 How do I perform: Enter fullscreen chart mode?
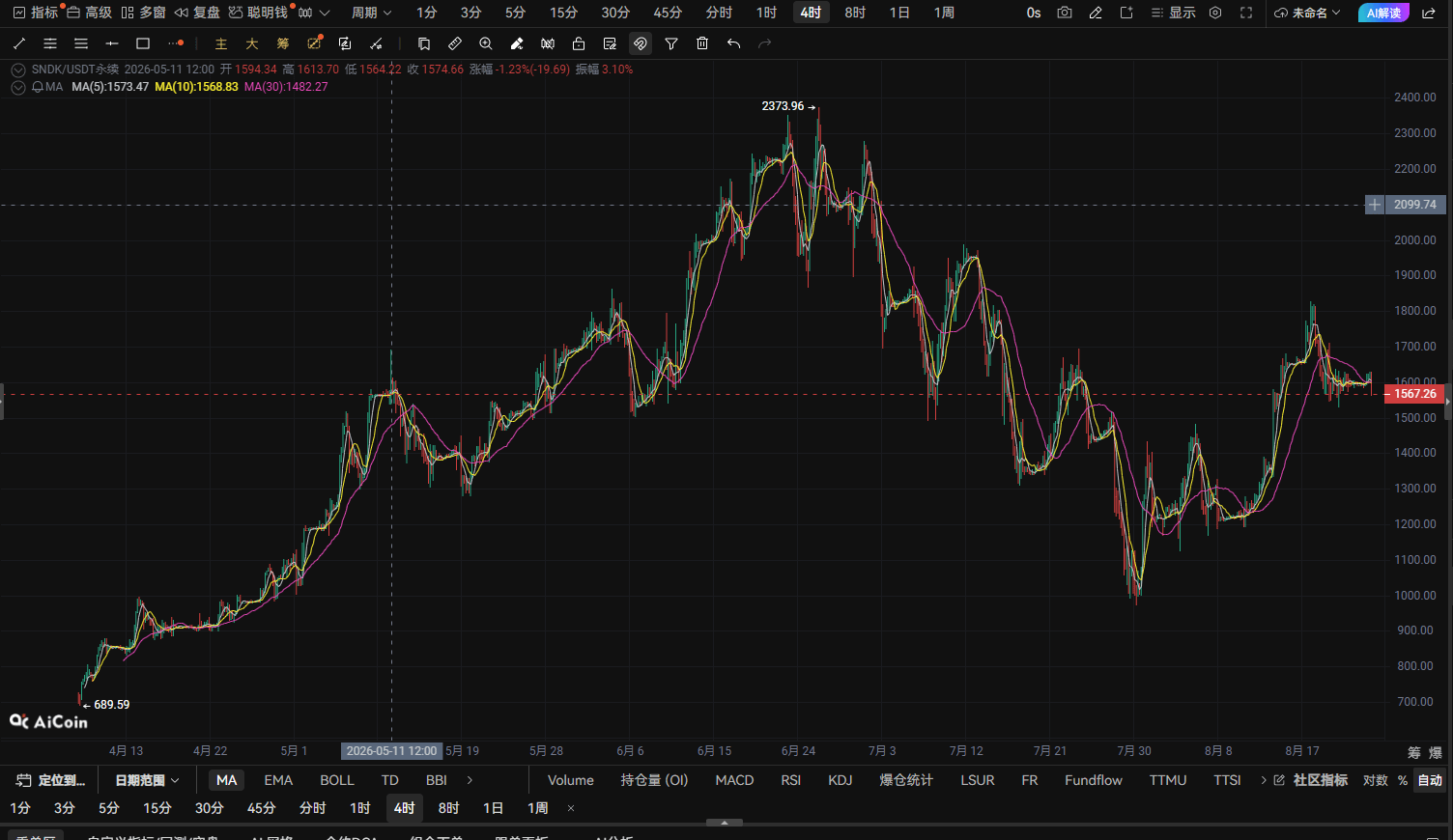(x=1246, y=13)
